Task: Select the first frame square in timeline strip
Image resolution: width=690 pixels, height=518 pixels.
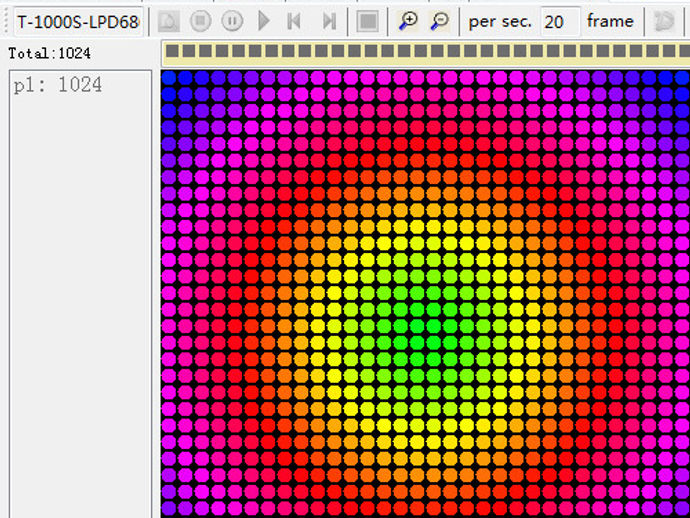Action: click(x=172, y=51)
